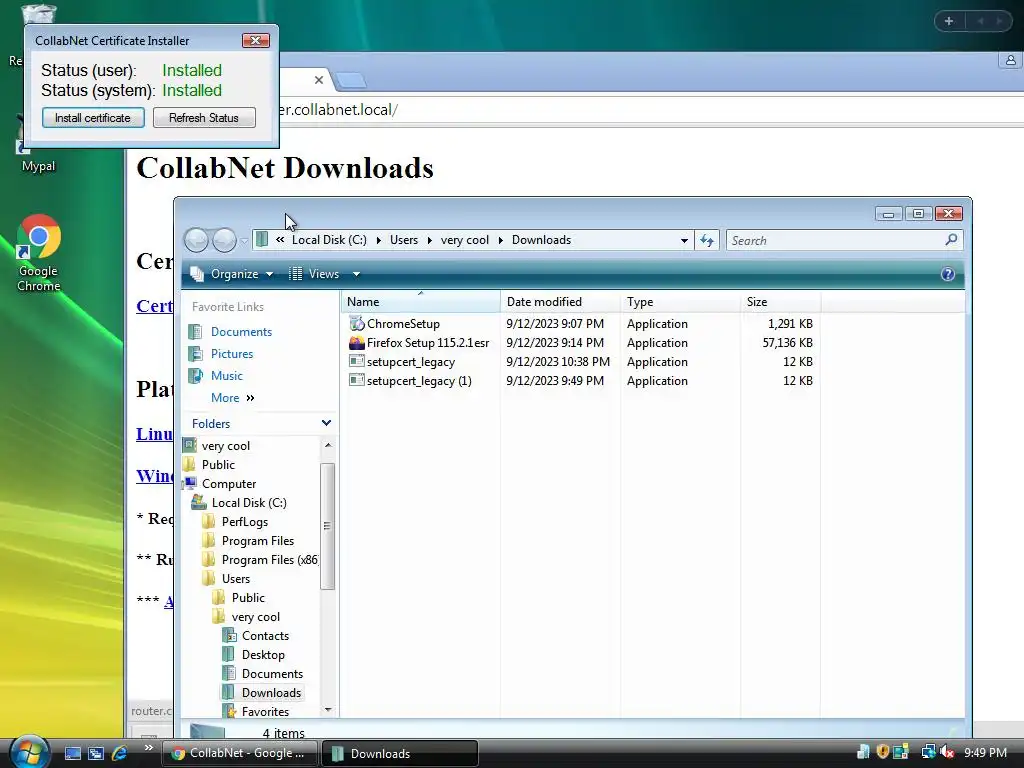1024x768 pixels.
Task: Open the Windows Start orb
Action: [29, 751]
